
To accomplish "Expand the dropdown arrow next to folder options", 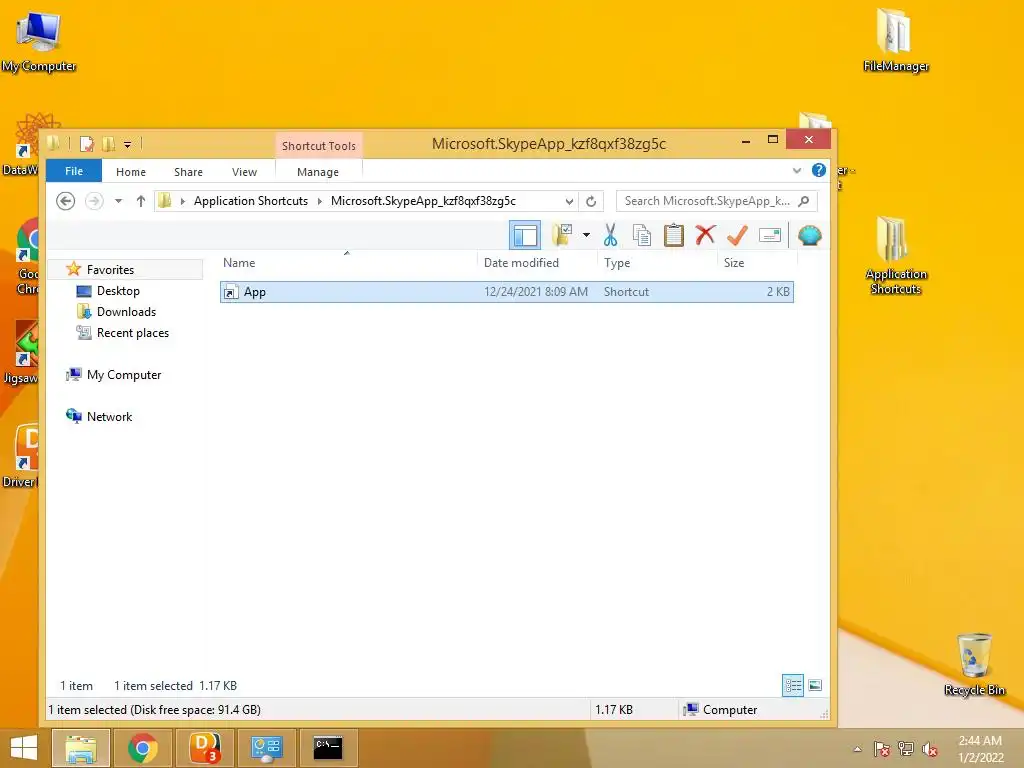I will [x=586, y=235].
